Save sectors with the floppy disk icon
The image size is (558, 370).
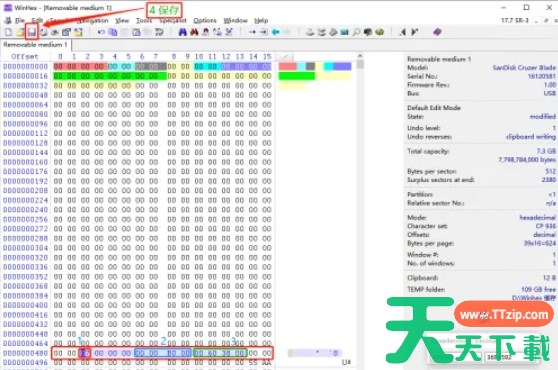(x=32, y=32)
